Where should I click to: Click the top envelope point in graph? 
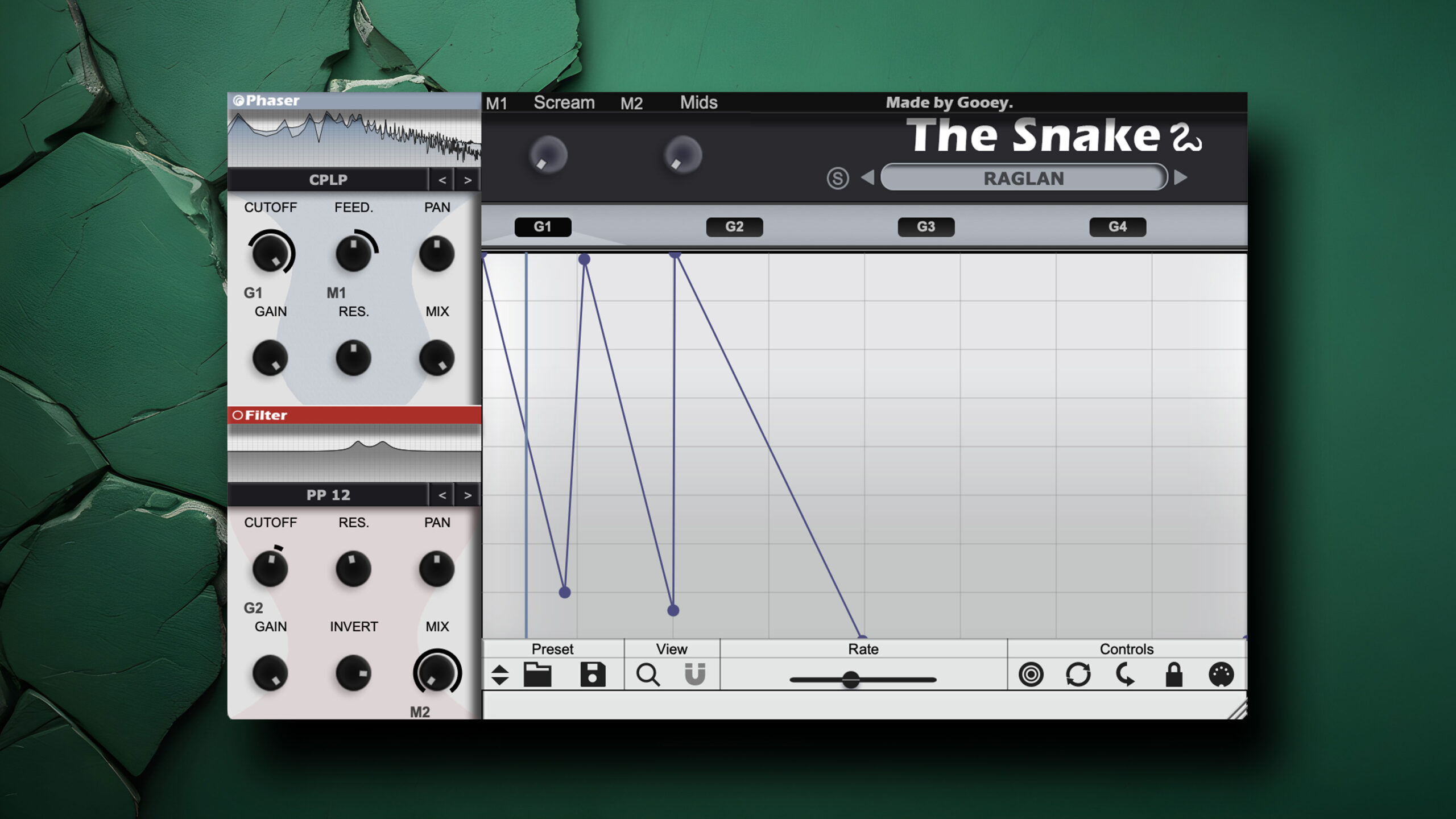tap(584, 259)
